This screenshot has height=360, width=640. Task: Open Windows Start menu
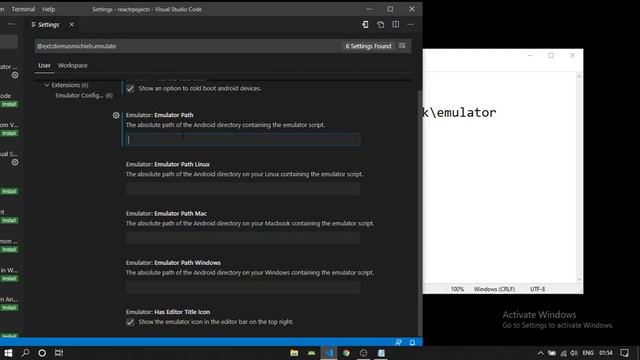click(x=8, y=353)
